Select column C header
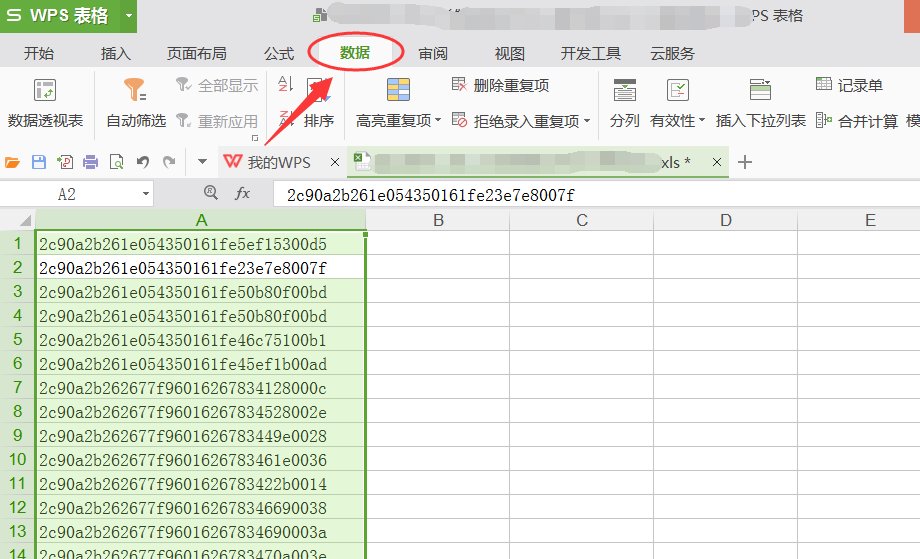Image resolution: width=920 pixels, height=559 pixels. [x=582, y=221]
